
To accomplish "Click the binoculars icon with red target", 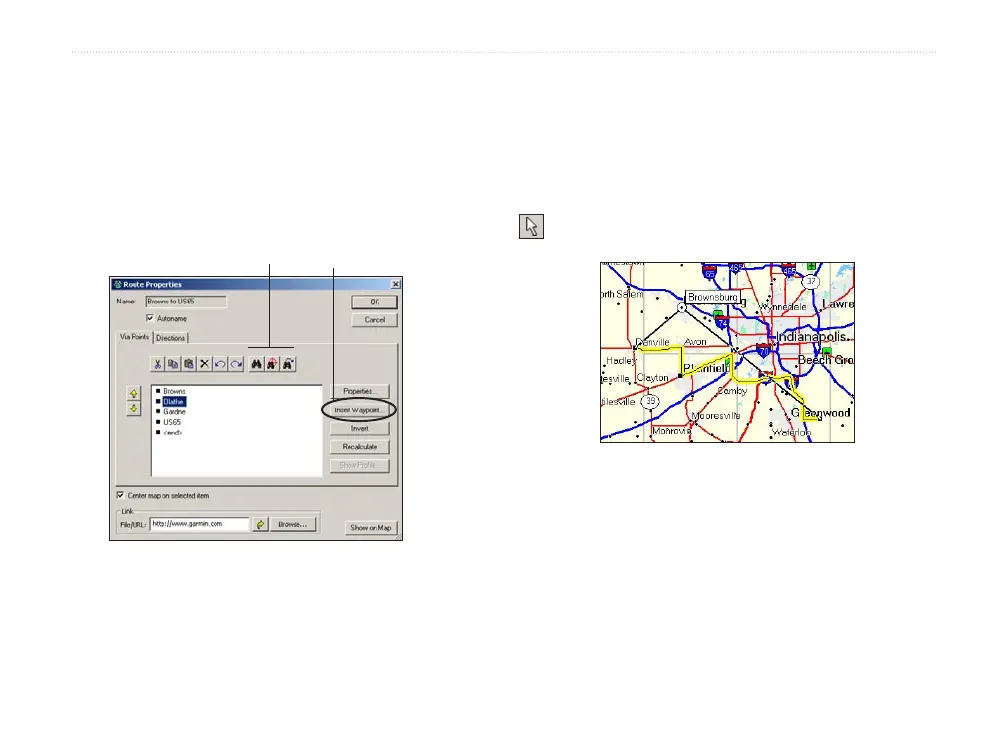I will click(x=272, y=364).
